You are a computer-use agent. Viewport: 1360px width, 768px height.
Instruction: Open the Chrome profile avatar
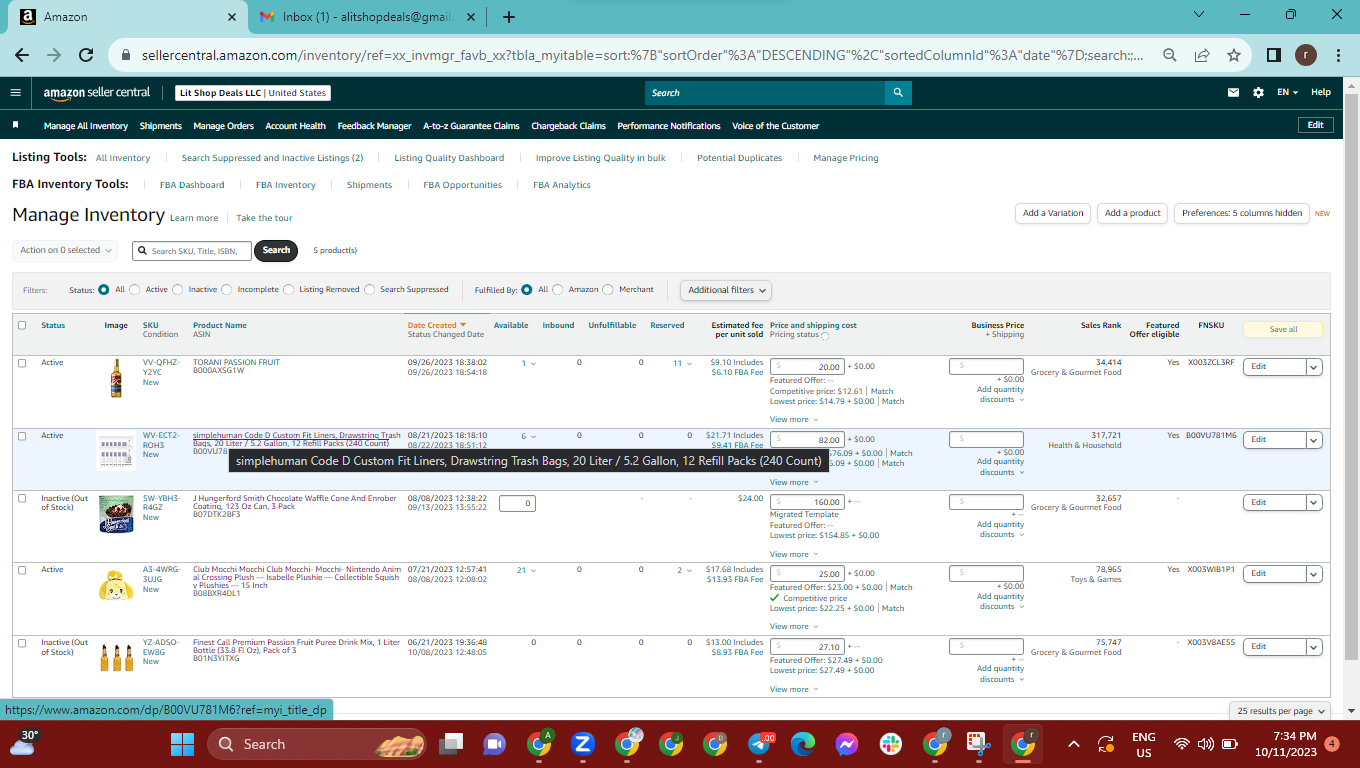click(1306, 56)
